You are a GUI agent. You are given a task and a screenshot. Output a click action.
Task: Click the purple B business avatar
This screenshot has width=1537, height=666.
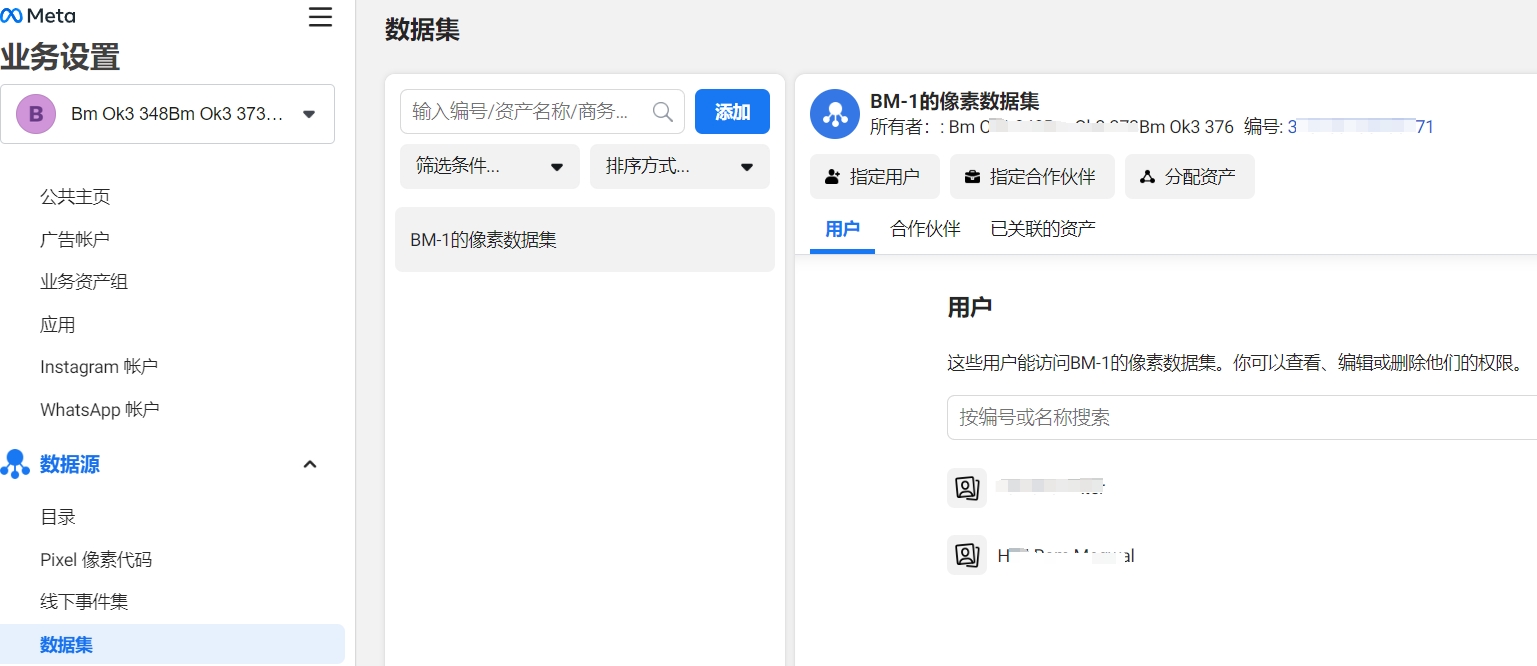click(x=36, y=114)
